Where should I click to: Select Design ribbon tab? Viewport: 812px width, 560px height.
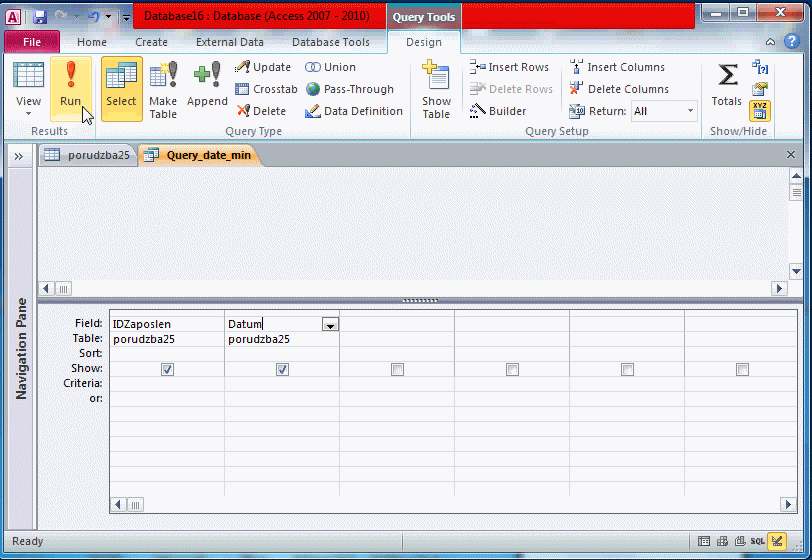click(x=424, y=42)
